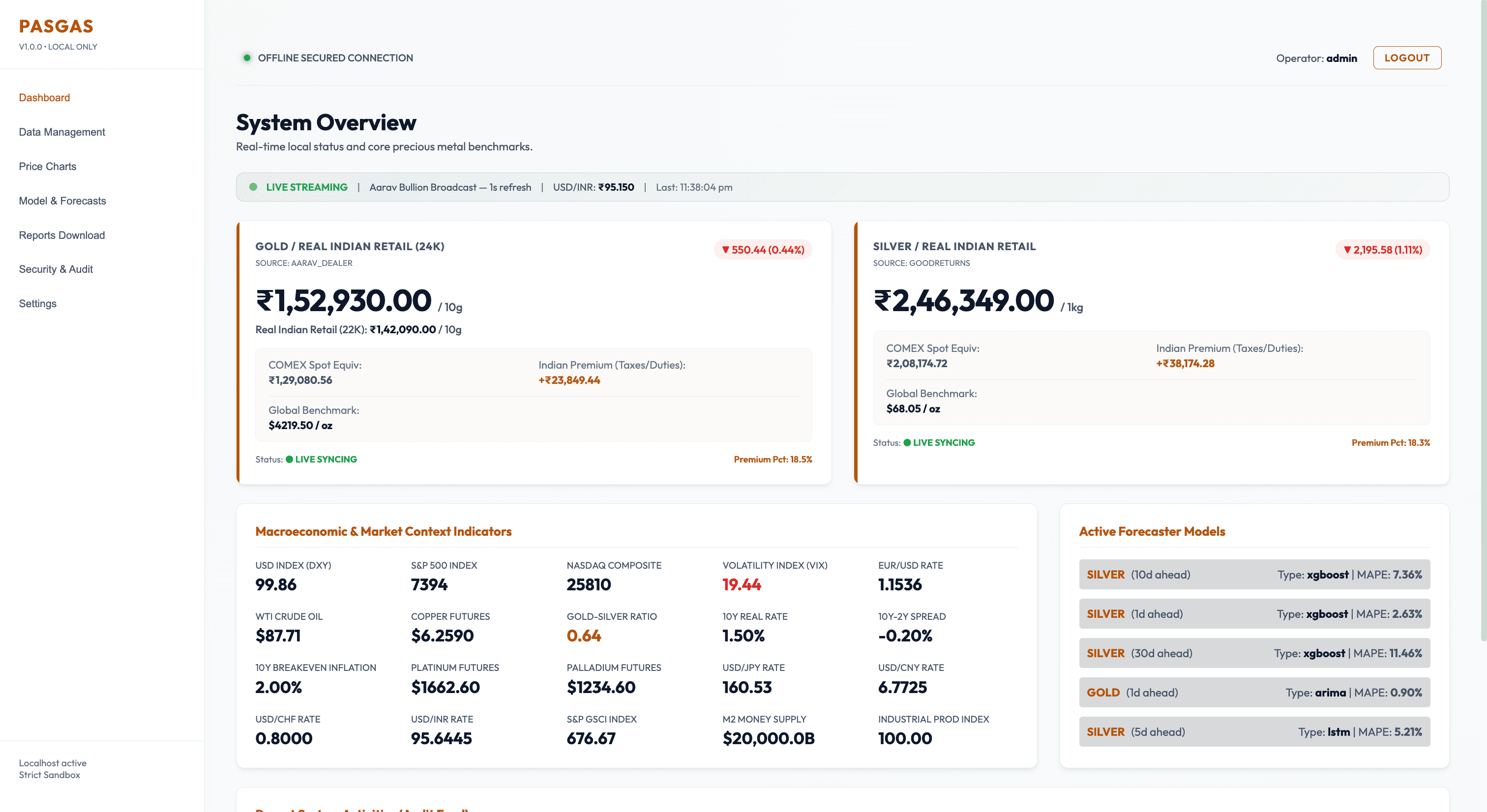Click the silver card LIVE SYNCING status dot
The height and width of the screenshot is (812, 1487).
[x=907, y=443]
